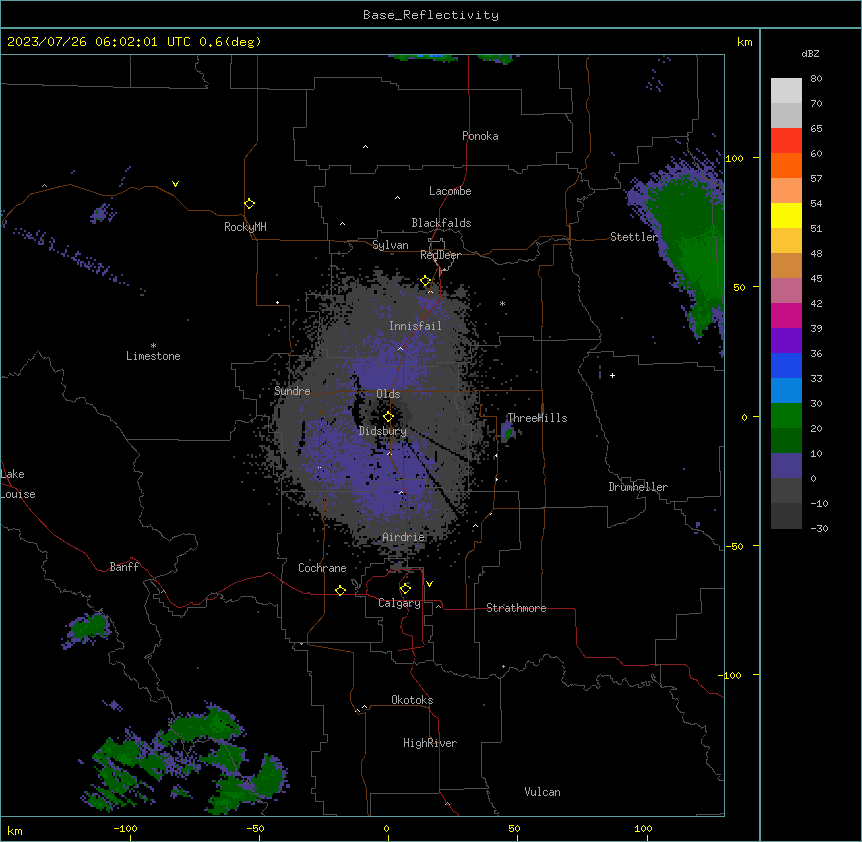The width and height of the screenshot is (862, 842).
Task: Click the yellow v marker northwest of RockyMH
Action: tap(175, 184)
